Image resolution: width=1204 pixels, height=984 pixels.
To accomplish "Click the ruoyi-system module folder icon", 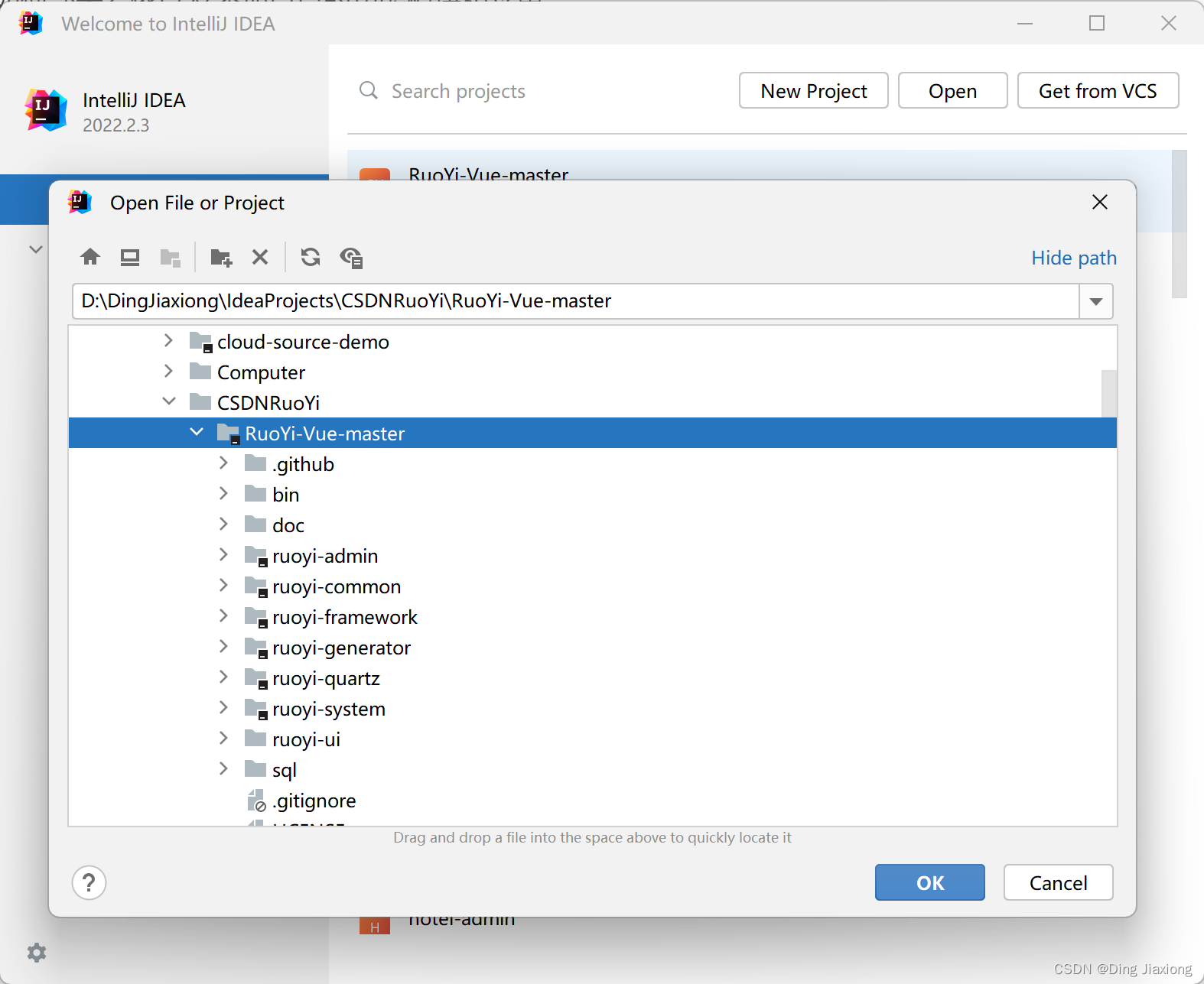I will 255,709.
